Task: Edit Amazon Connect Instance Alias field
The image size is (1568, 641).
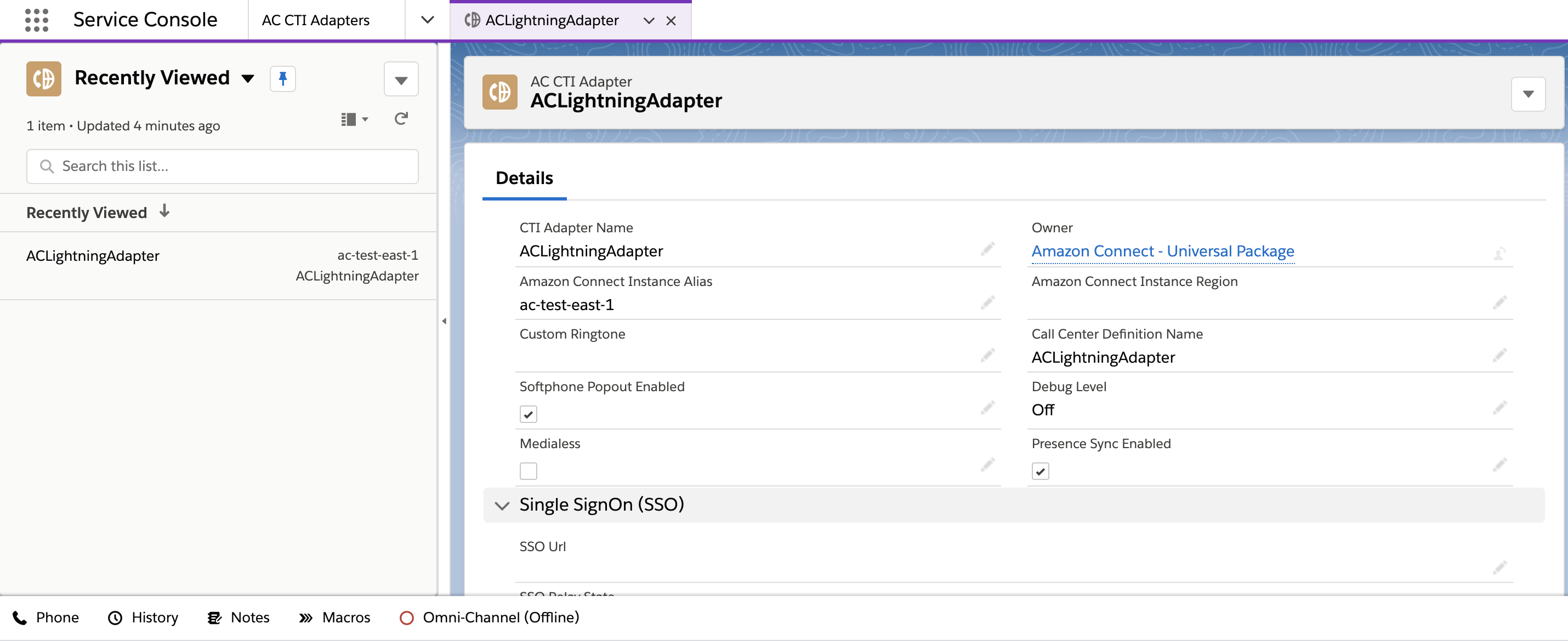Action: pyautogui.click(x=987, y=302)
